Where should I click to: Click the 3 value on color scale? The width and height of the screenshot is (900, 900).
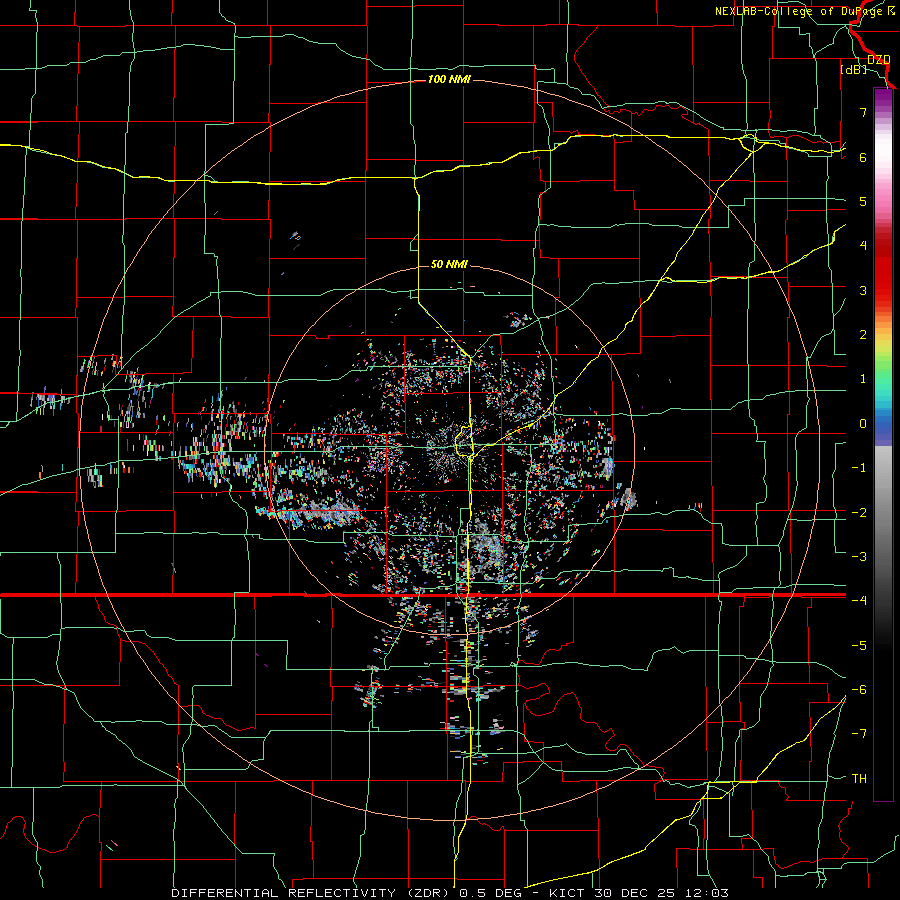863,290
